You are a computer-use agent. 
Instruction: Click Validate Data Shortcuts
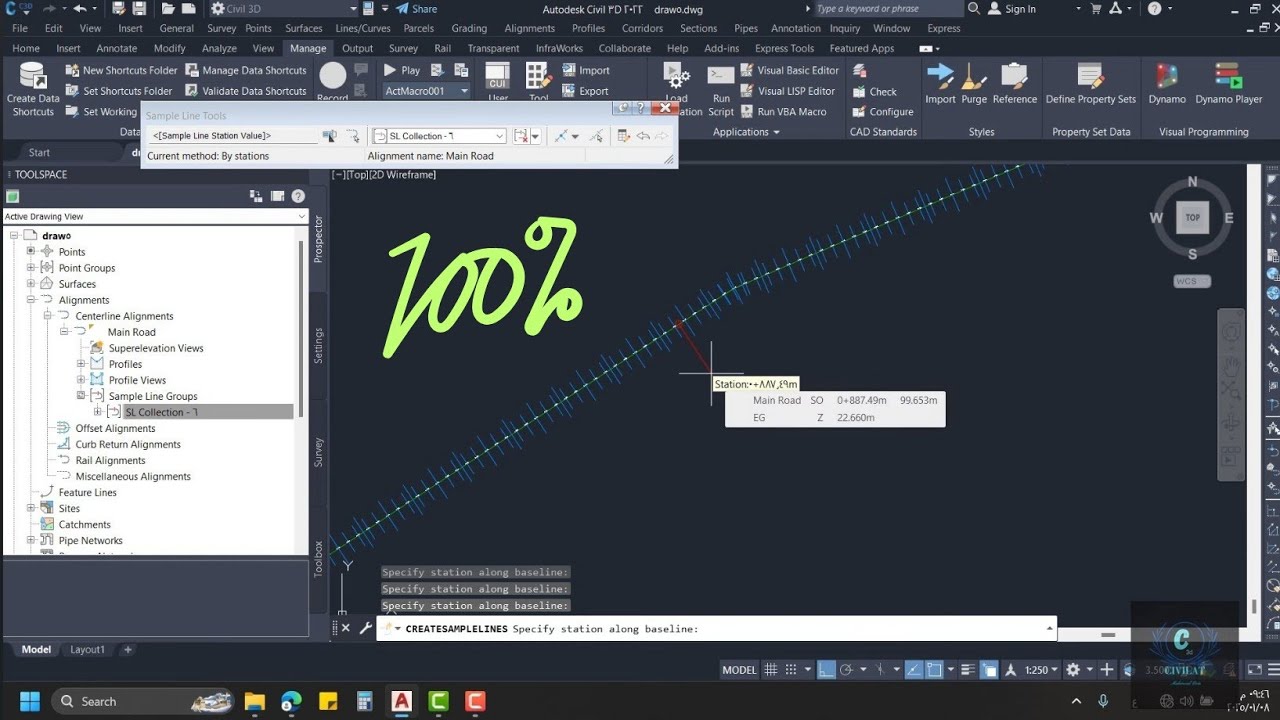click(x=245, y=90)
